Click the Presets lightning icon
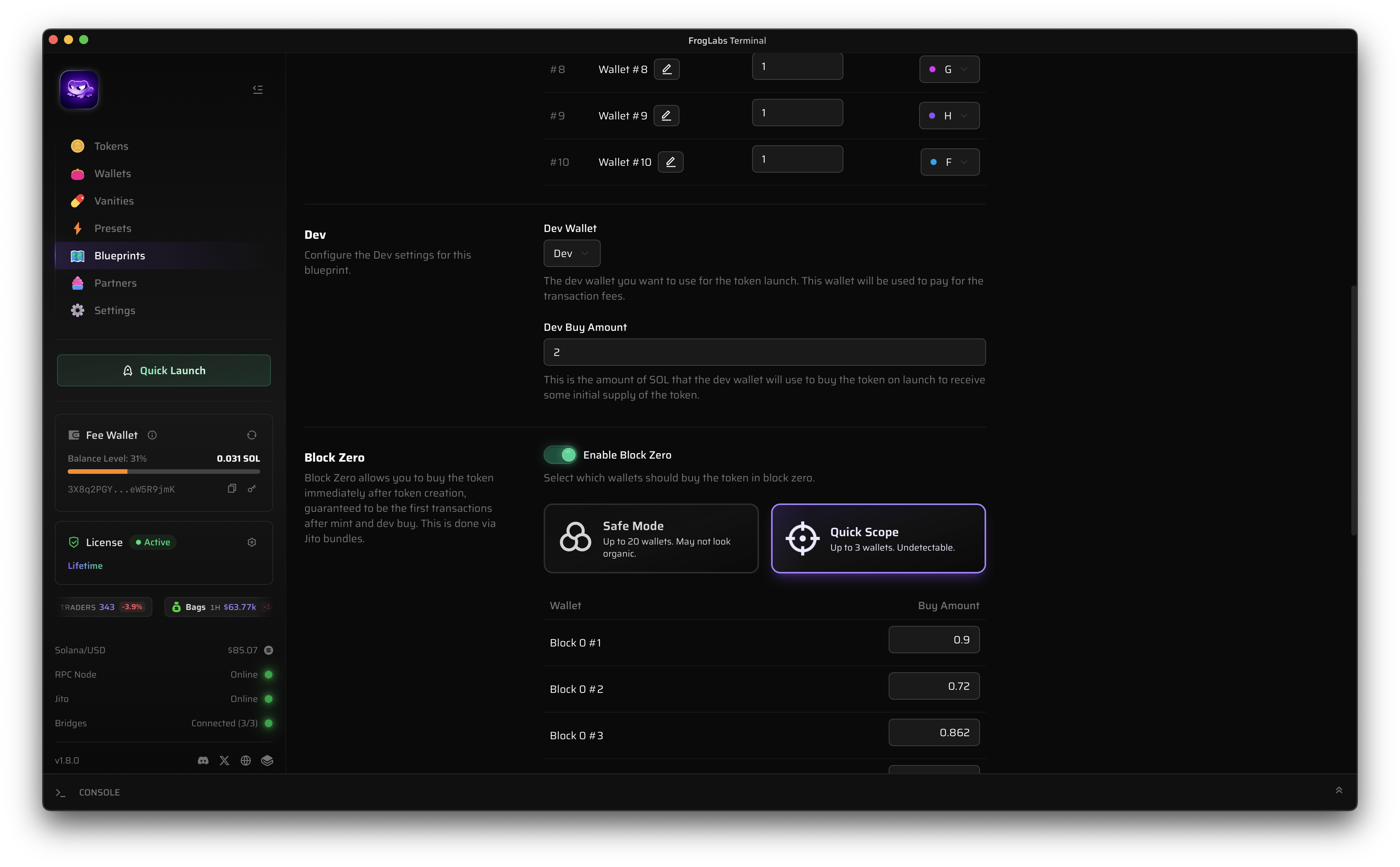The height and width of the screenshot is (867, 1400). [x=78, y=228]
